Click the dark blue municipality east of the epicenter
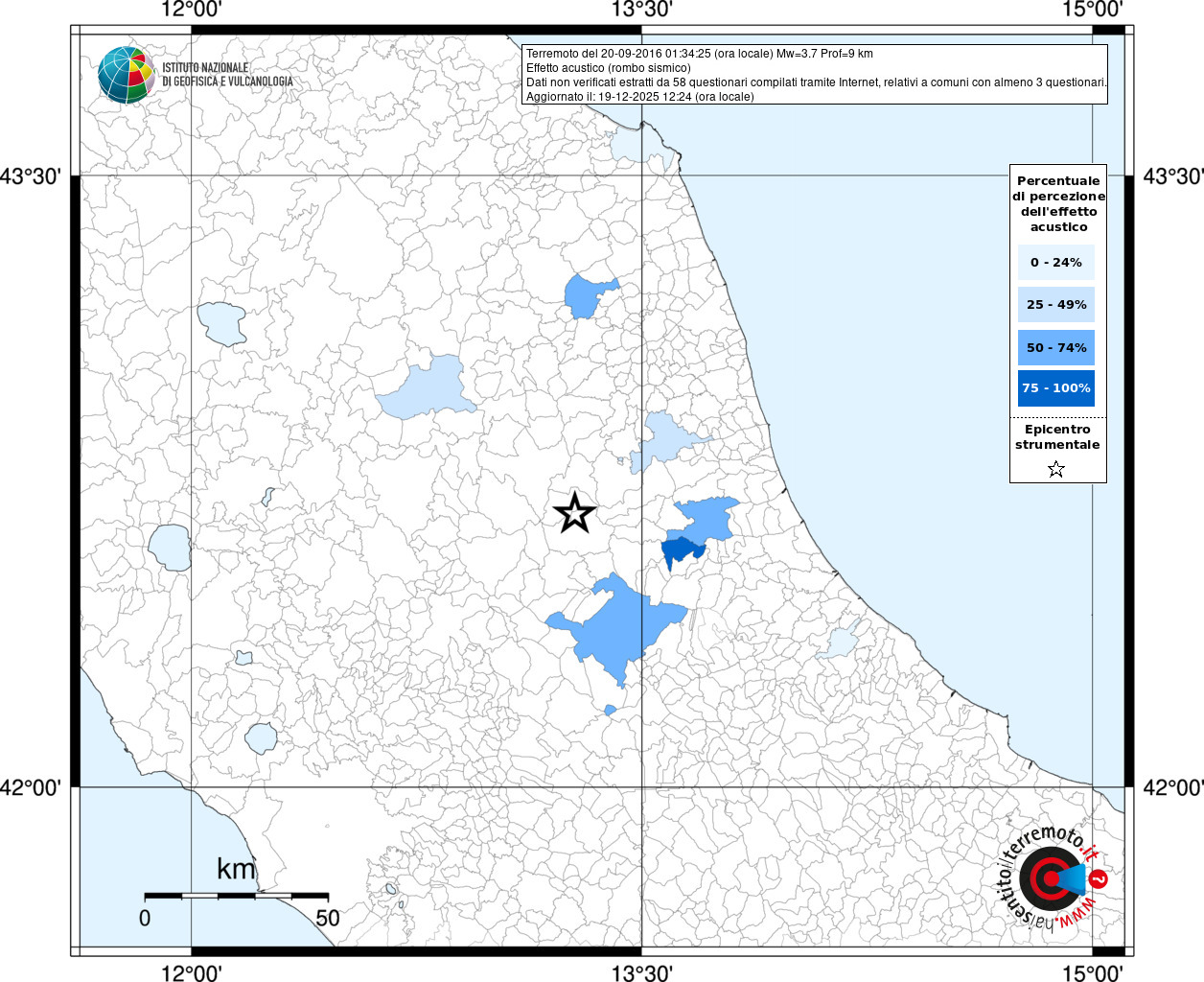This screenshot has height=982, width=1204. pos(682,551)
